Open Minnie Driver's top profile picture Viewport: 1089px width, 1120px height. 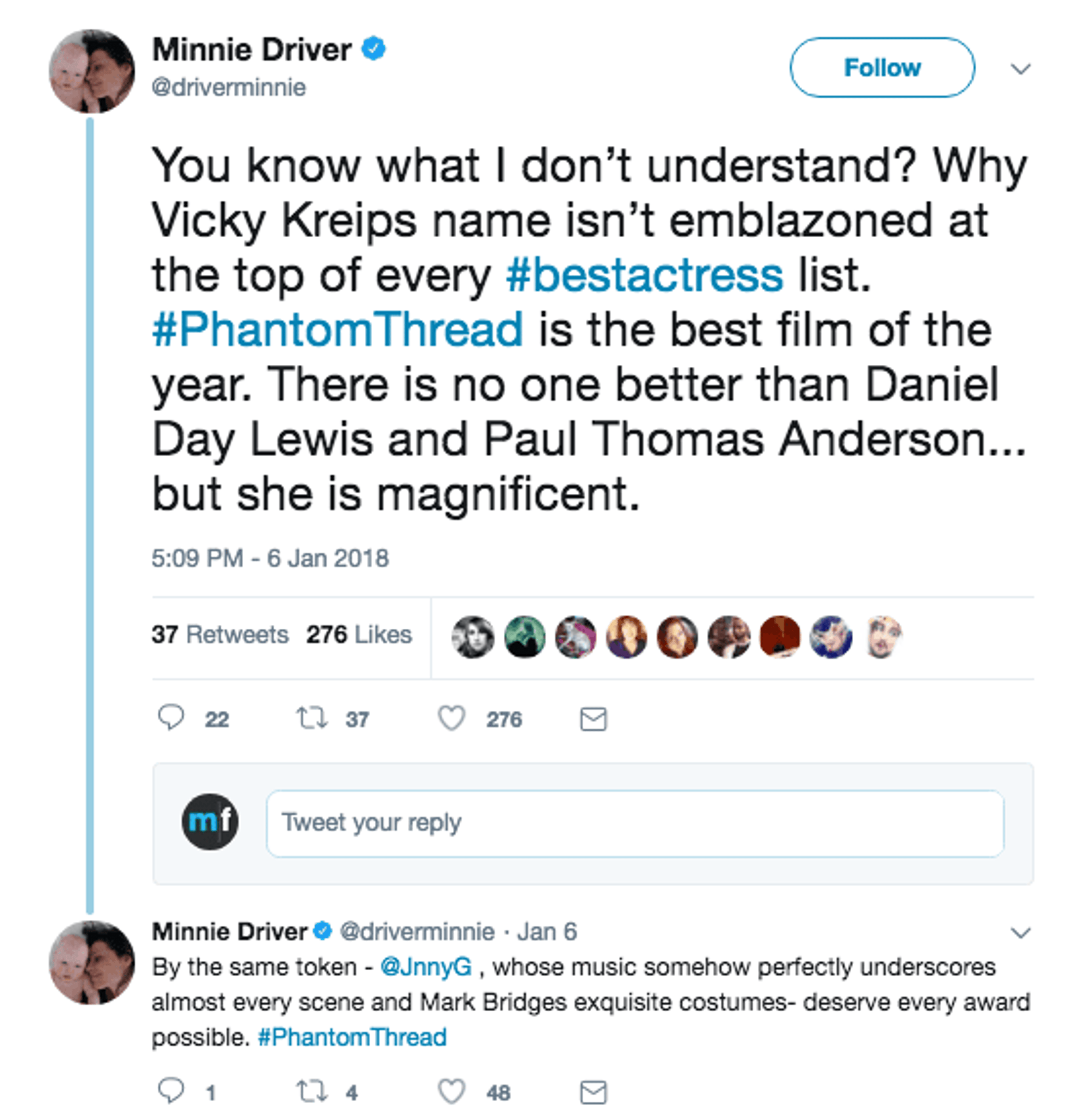pos(92,71)
